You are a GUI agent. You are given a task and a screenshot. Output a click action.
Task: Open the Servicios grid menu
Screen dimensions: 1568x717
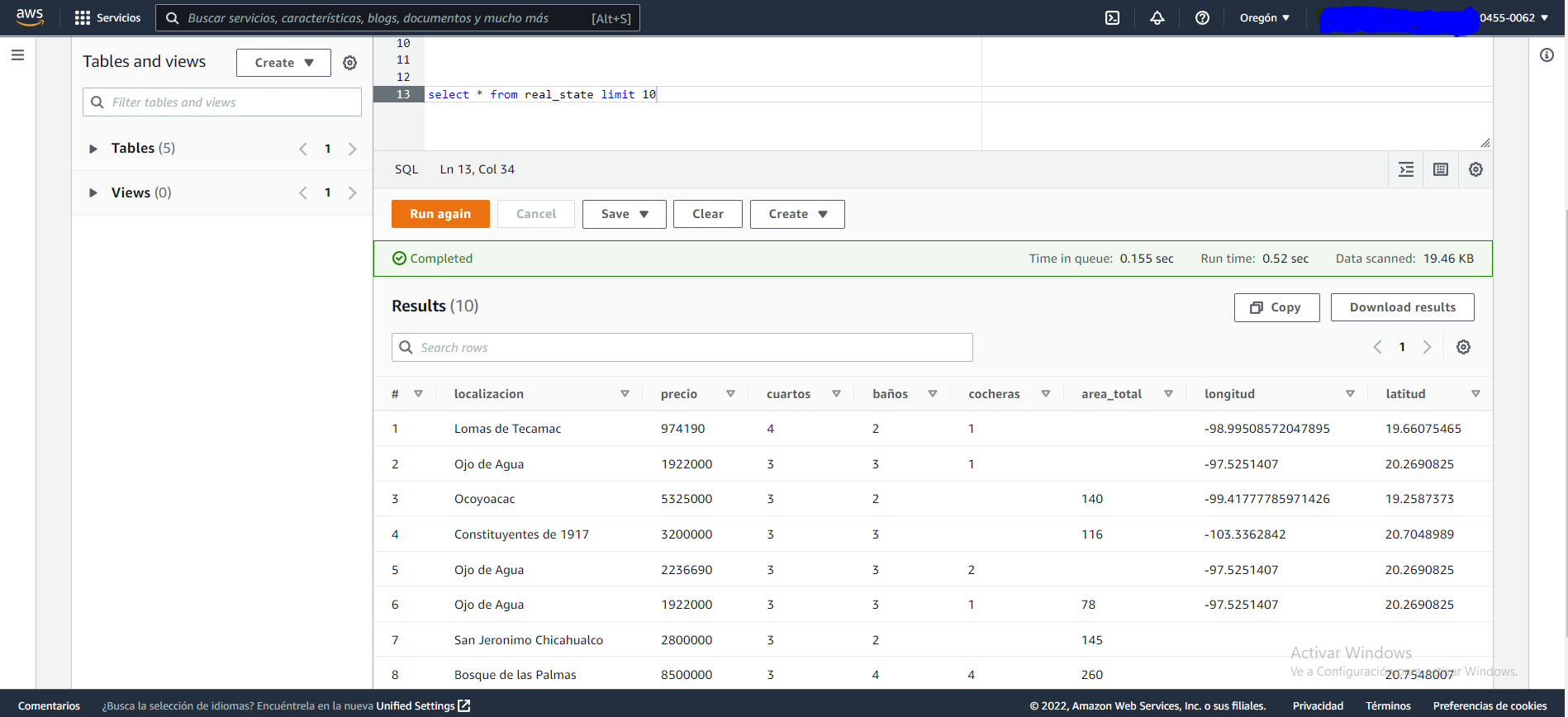tap(107, 18)
